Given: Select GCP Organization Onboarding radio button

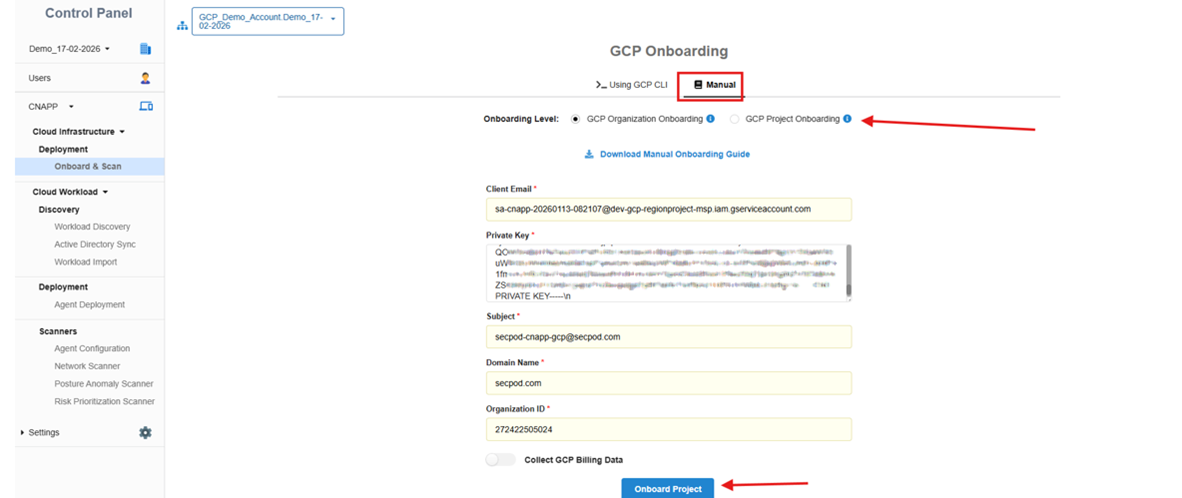Looking at the screenshot, I should pos(575,119).
